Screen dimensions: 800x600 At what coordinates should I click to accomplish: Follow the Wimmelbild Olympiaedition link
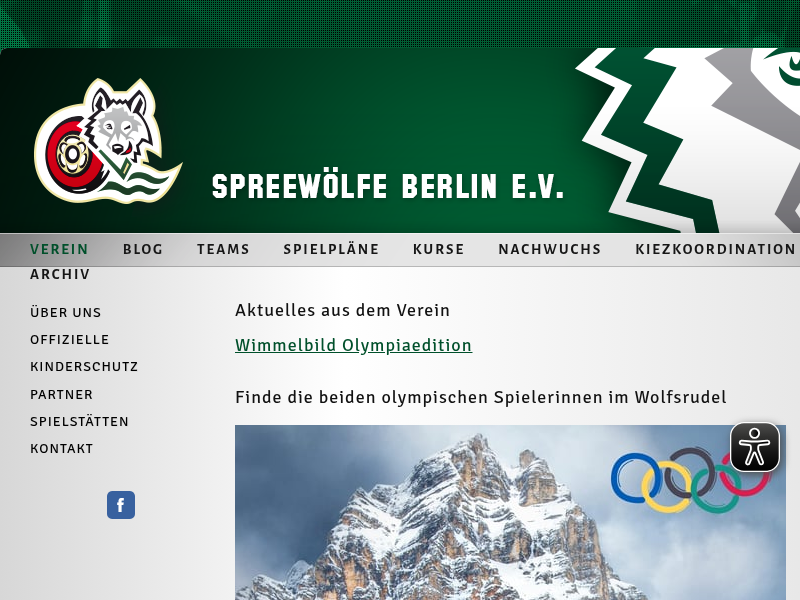click(x=354, y=345)
